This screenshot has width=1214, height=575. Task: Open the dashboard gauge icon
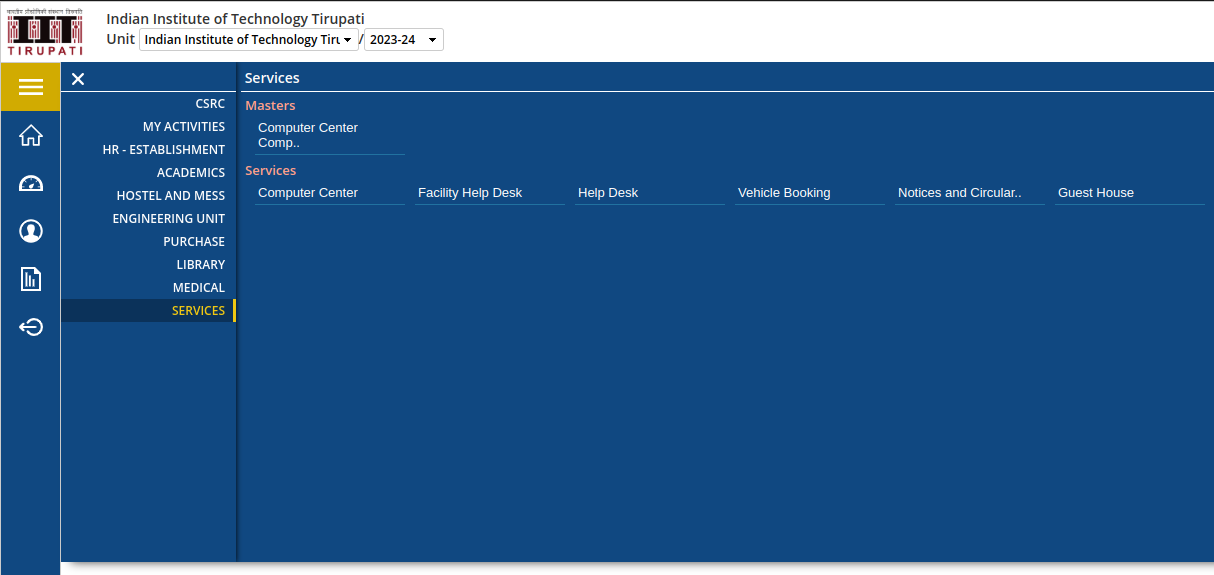pos(31,183)
